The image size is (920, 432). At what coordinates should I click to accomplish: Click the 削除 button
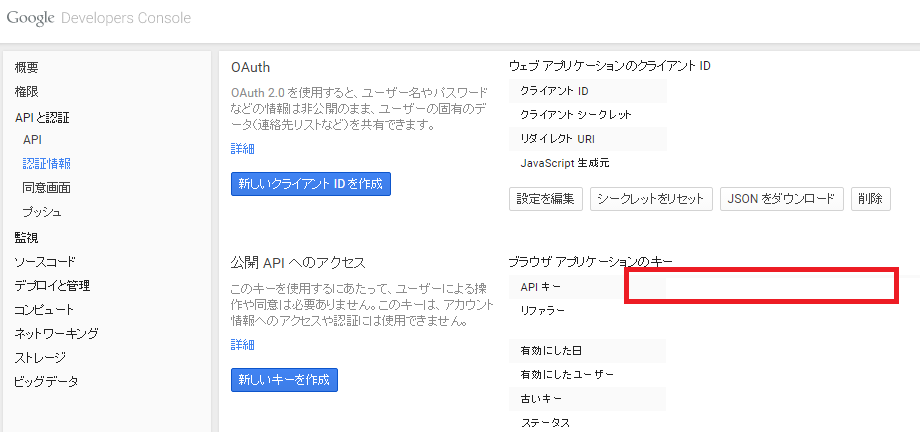(871, 199)
